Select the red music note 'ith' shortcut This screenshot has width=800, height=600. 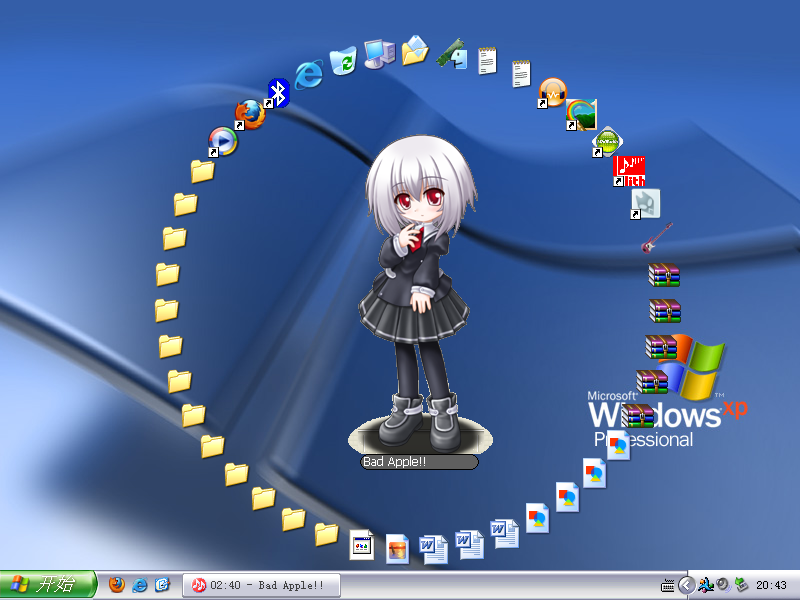pos(629,171)
